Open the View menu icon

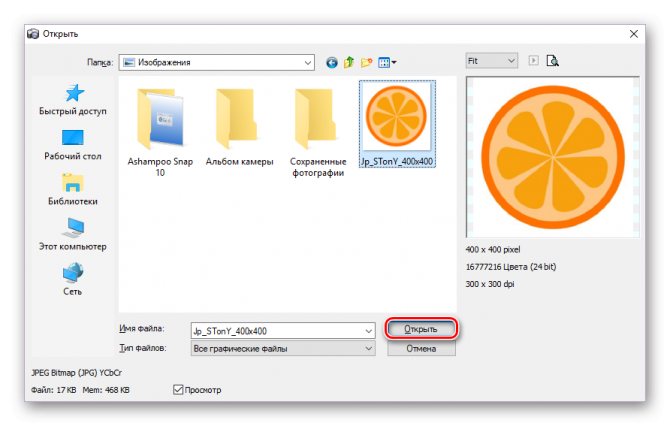(x=386, y=62)
